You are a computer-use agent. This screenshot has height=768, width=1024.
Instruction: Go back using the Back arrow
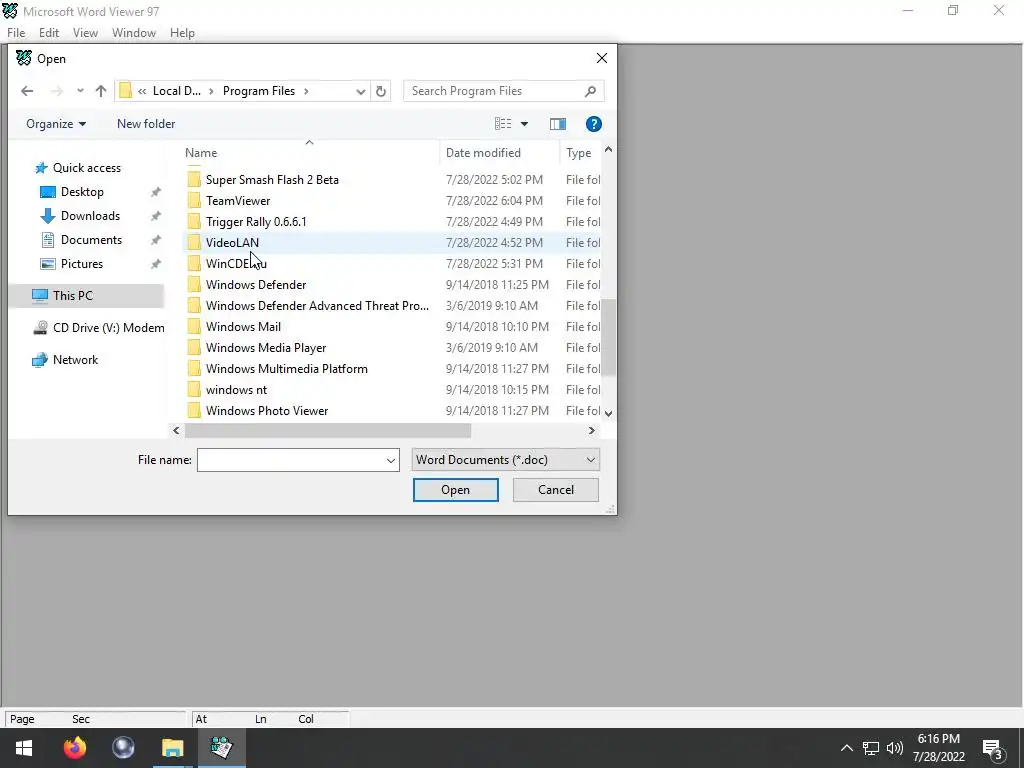point(27,91)
